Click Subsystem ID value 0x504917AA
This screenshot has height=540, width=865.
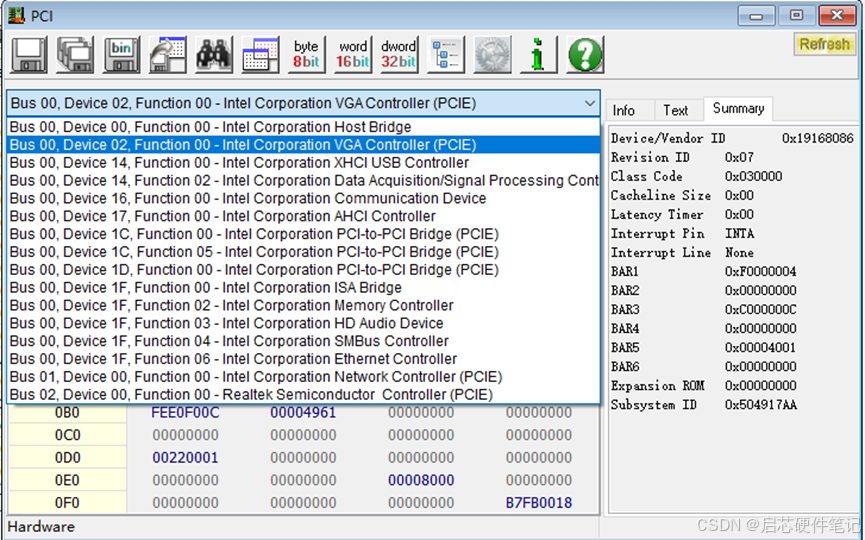click(761, 405)
